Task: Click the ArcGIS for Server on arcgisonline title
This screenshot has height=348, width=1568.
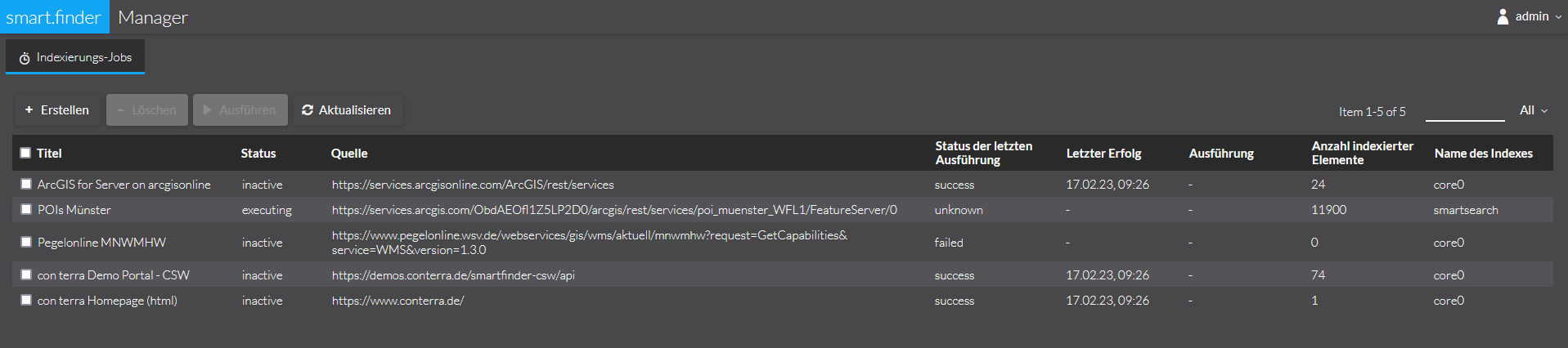Action: tap(124, 185)
